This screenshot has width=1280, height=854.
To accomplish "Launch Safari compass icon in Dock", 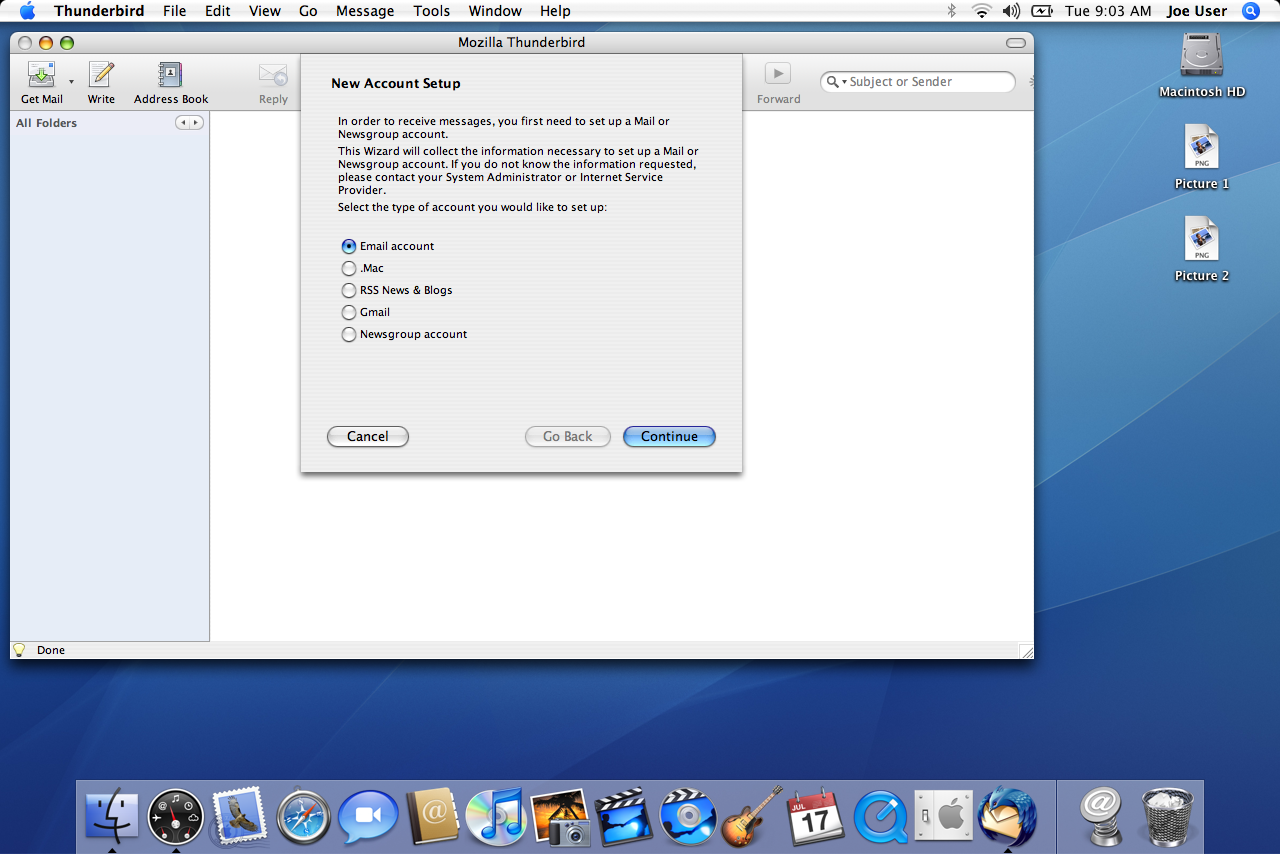I will 303,818.
